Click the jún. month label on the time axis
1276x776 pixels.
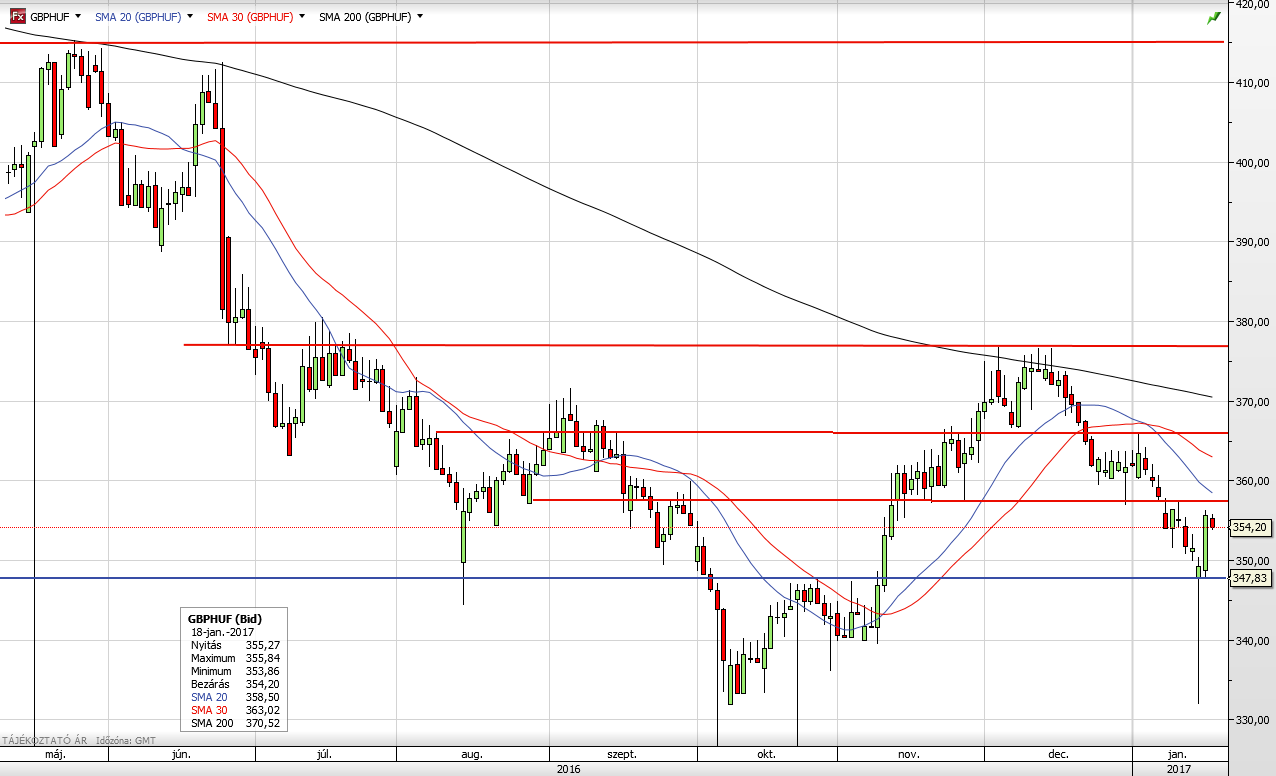(181, 754)
